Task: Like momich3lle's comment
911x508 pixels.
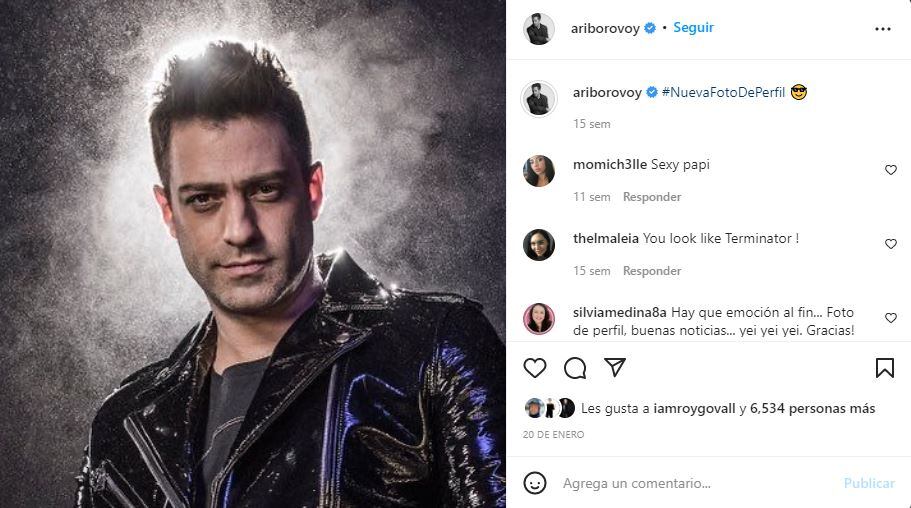Action: click(891, 170)
